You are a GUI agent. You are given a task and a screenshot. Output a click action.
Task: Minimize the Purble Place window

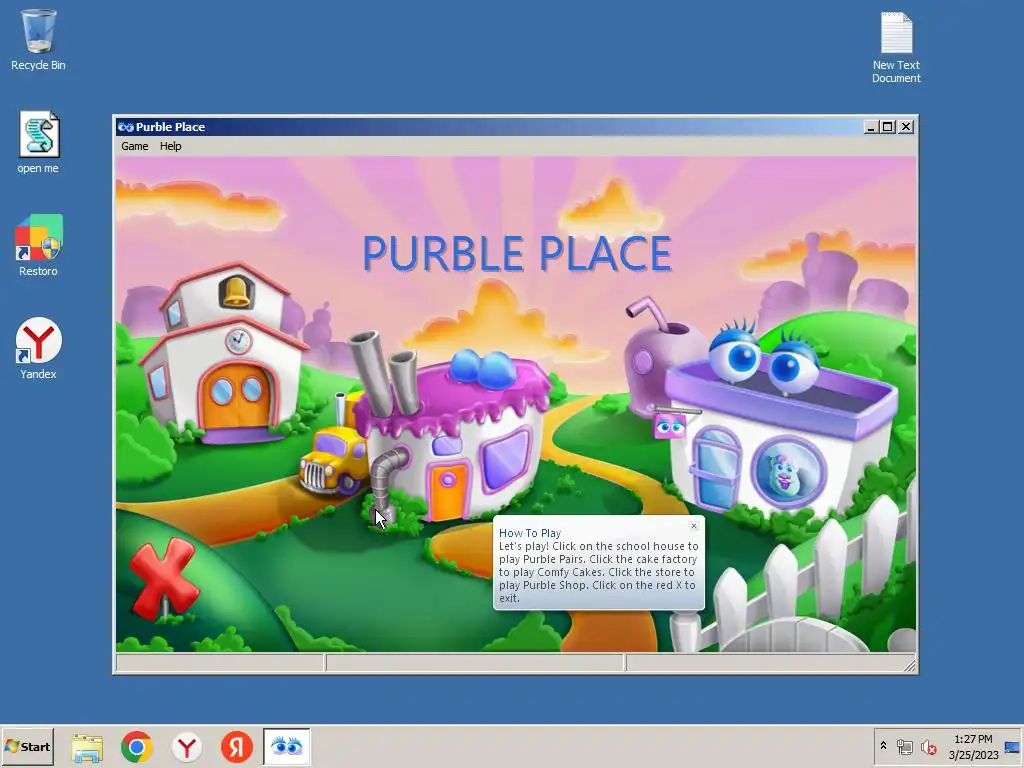point(870,127)
